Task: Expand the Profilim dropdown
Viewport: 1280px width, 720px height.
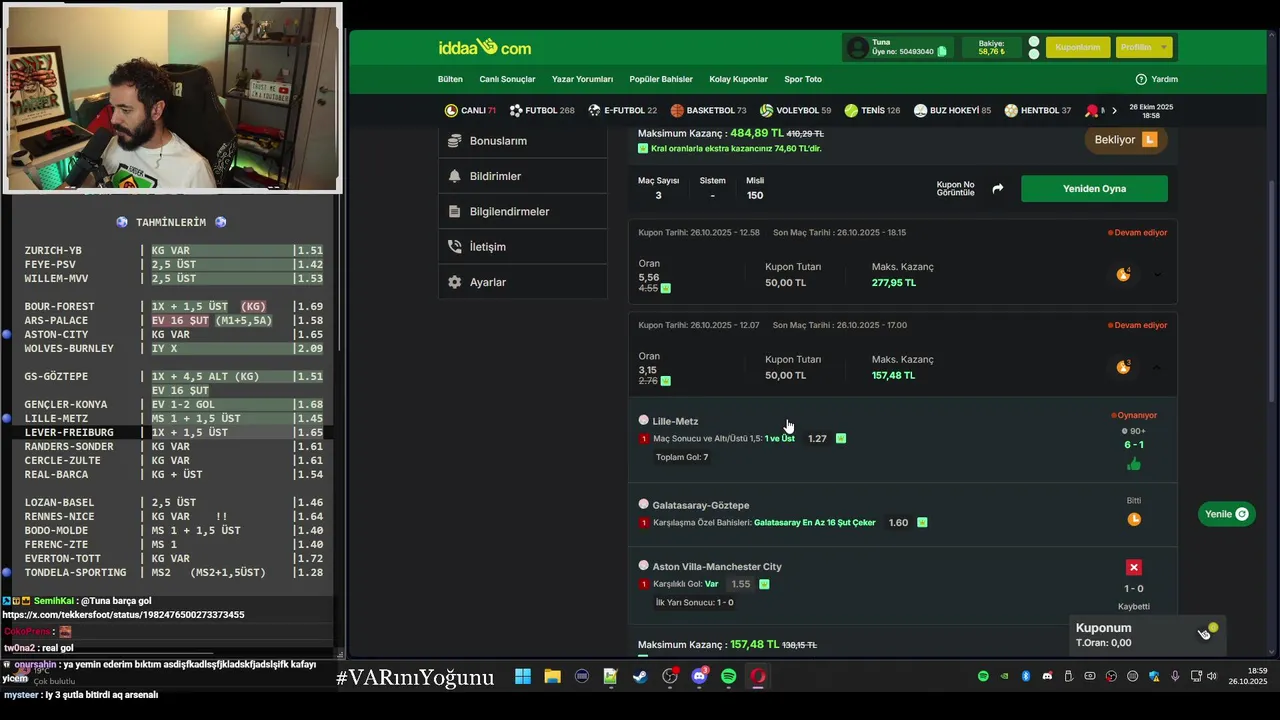Action: tap(1143, 47)
